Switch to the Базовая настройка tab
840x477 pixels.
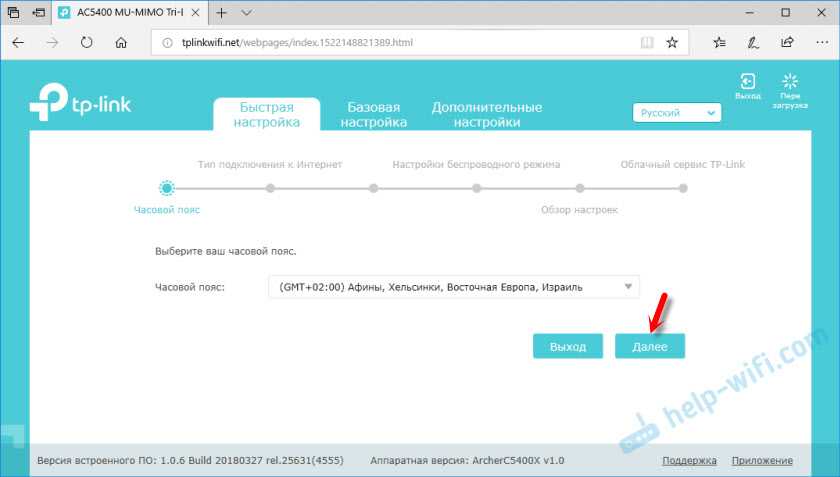click(373, 114)
